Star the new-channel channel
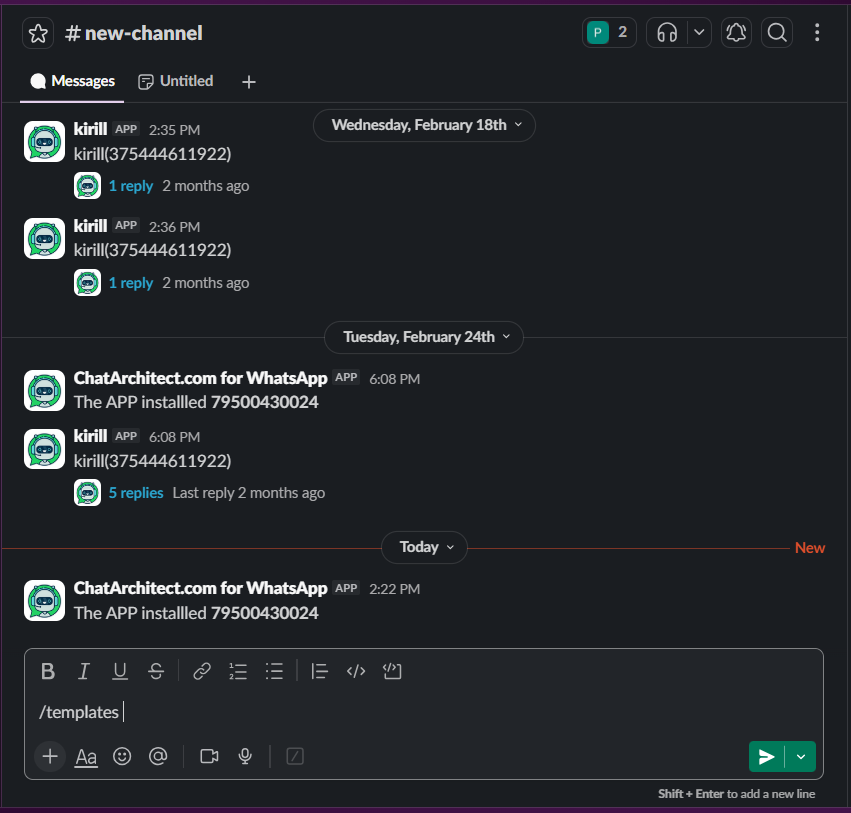The image size is (851, 813). [x=38, y=33]
